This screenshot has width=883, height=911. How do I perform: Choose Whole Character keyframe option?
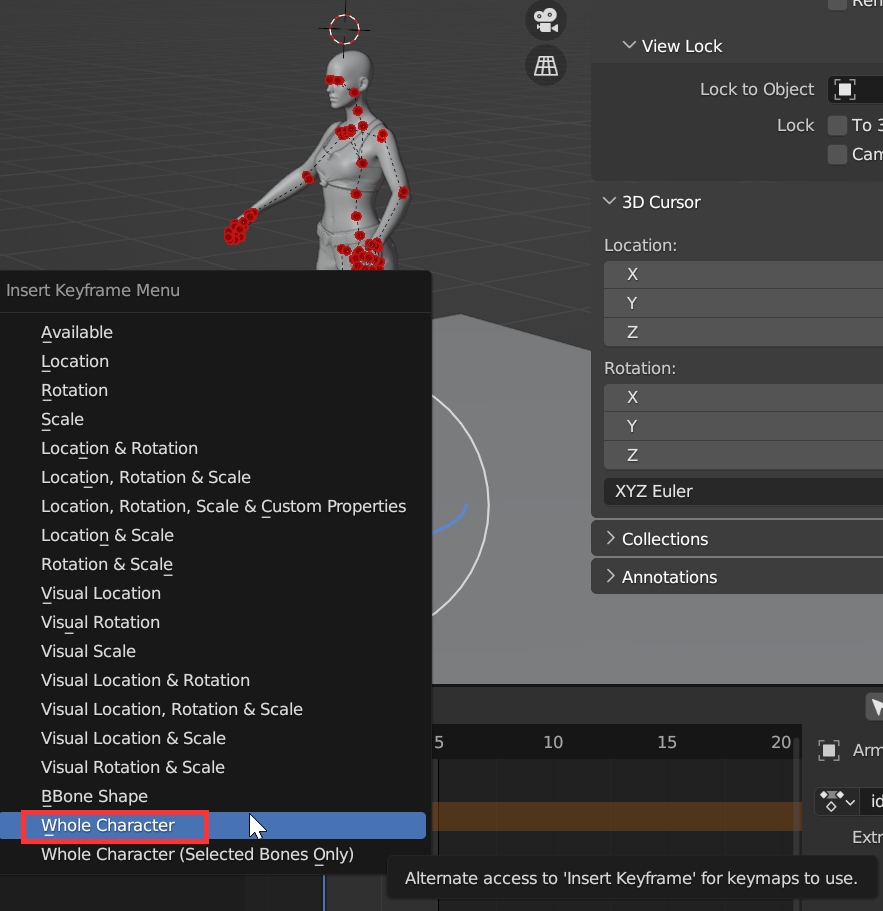108,825
